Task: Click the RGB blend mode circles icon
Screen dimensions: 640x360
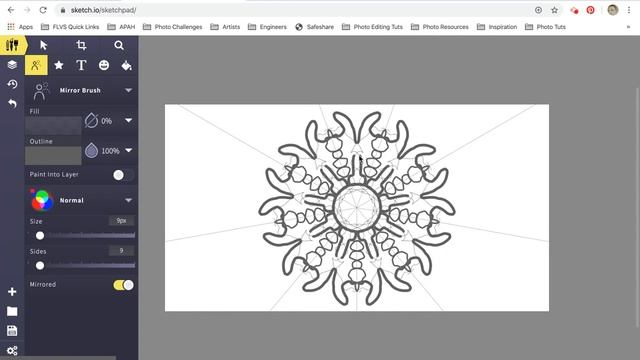Action: click(x=41, y=200)
